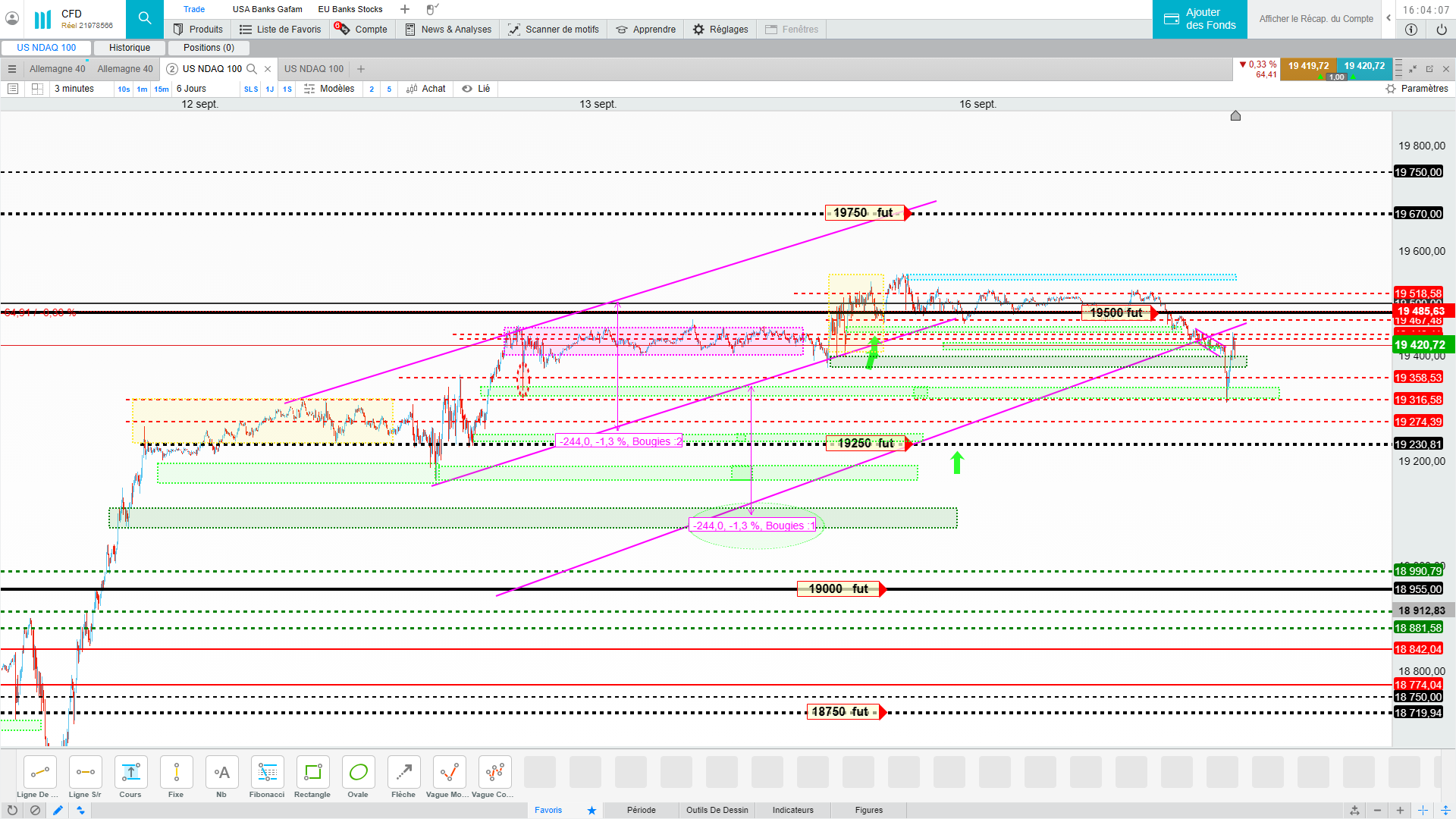Click the Scanner de motifs icon
The height and width of the screenshot is (819, 1456).
point(513,30)
